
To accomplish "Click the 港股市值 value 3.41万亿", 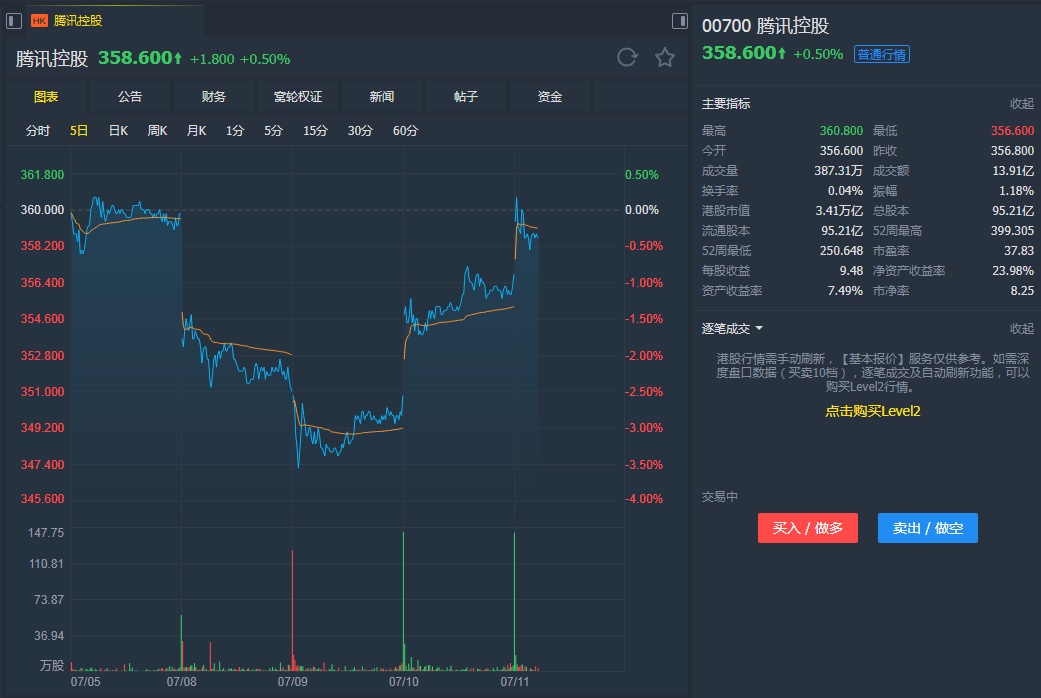I will click(x=839, y=211).
